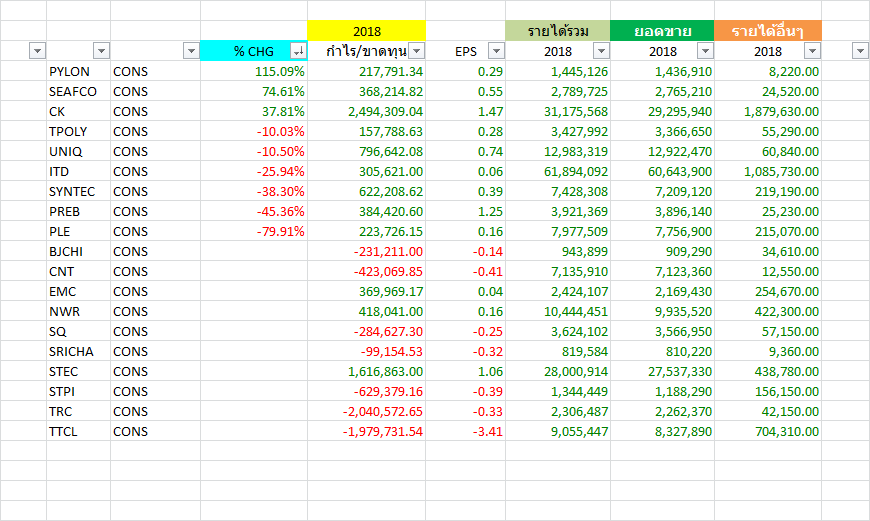Image resolution: width=870 pixels, height=521 pixels.
Task: Select the UNIQ ticker cell
Action: click(78, 151)
